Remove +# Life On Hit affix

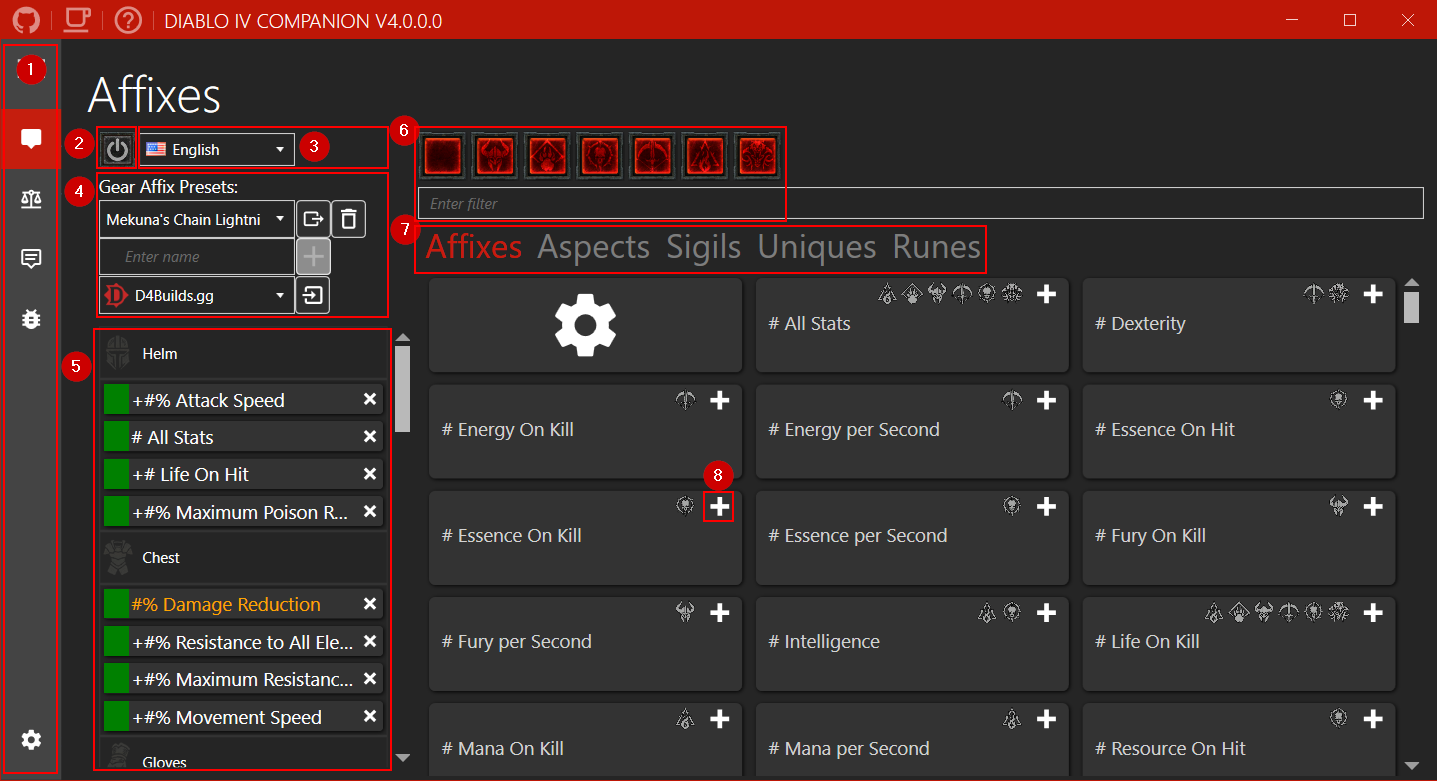coord(370,474)
